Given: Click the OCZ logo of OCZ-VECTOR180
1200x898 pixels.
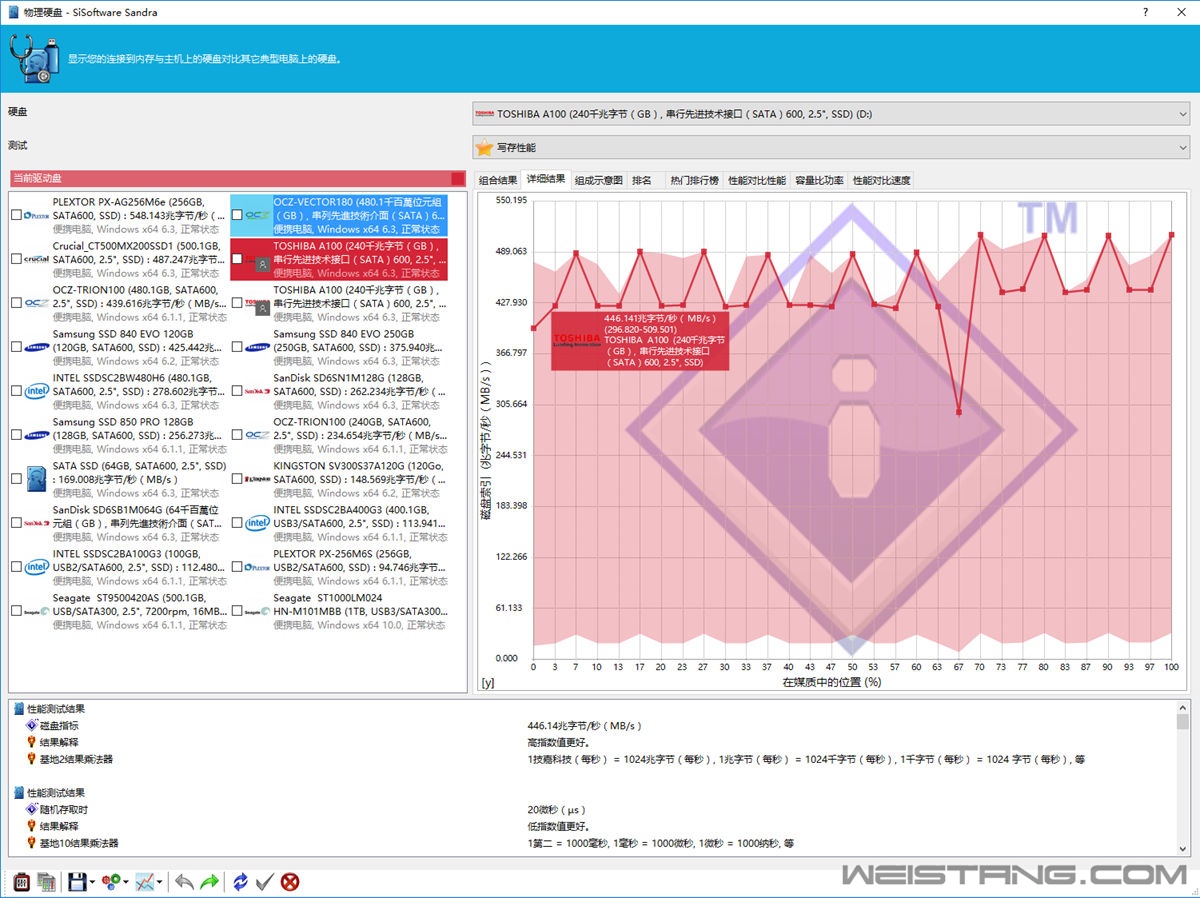Looking at the screenshot, I should pos(258,215).
